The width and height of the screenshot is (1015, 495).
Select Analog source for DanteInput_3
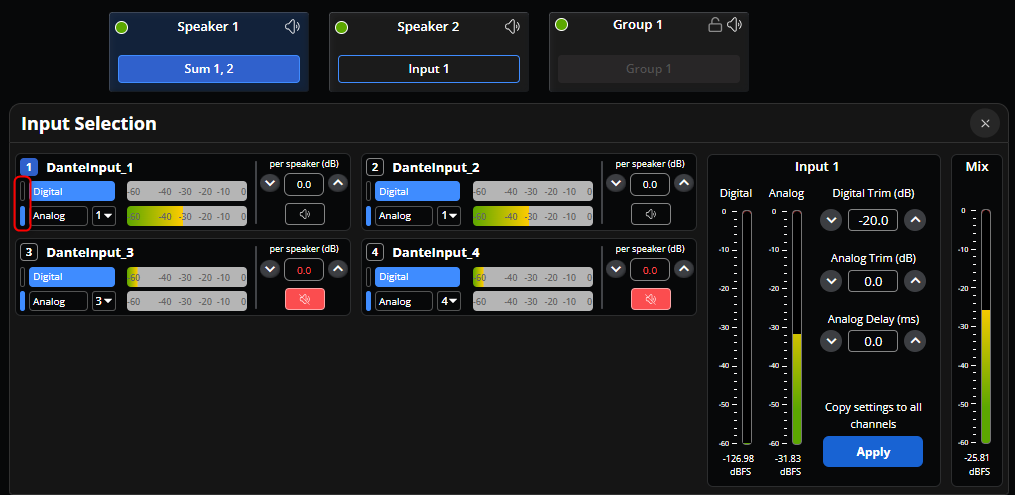tap(58, 301)
